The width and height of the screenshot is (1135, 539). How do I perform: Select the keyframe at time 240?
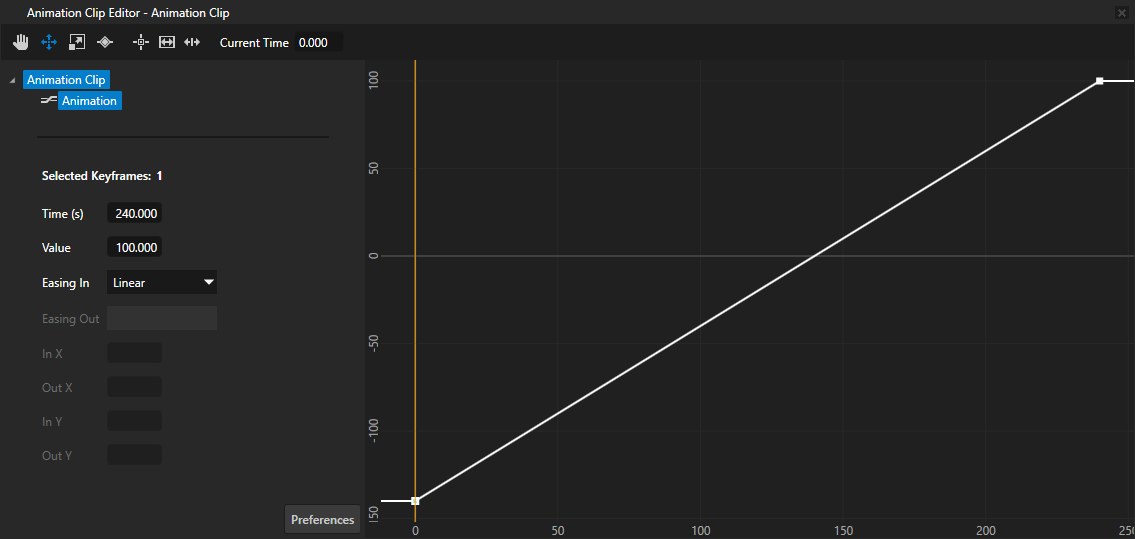coord(1099,81)
